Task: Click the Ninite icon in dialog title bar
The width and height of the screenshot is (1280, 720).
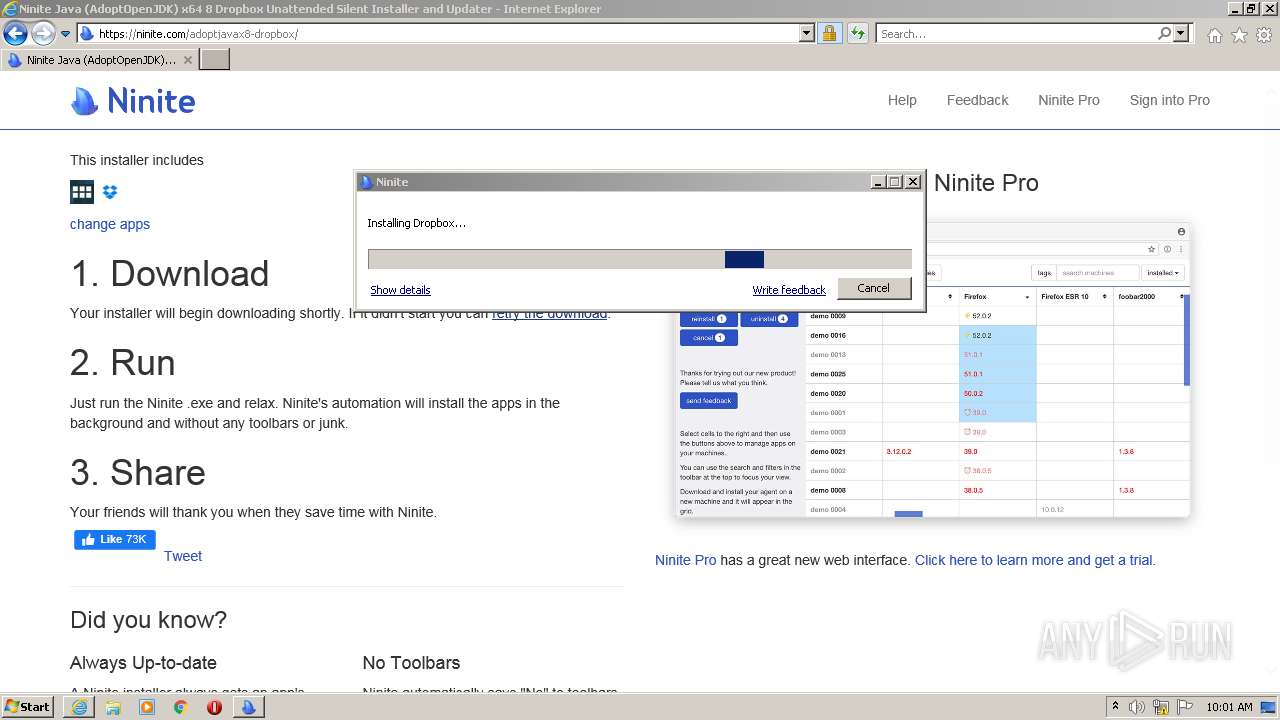Action: [x=366, y=182]
